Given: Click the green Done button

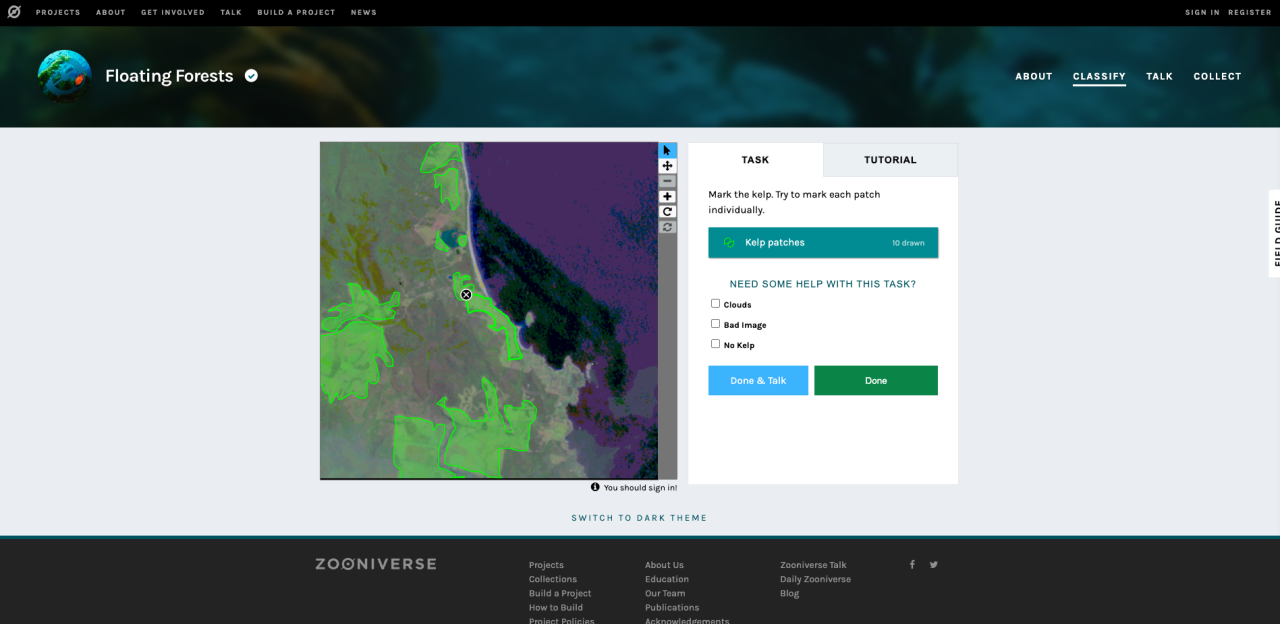Looking at the screenshot, I should pos(876,380).
